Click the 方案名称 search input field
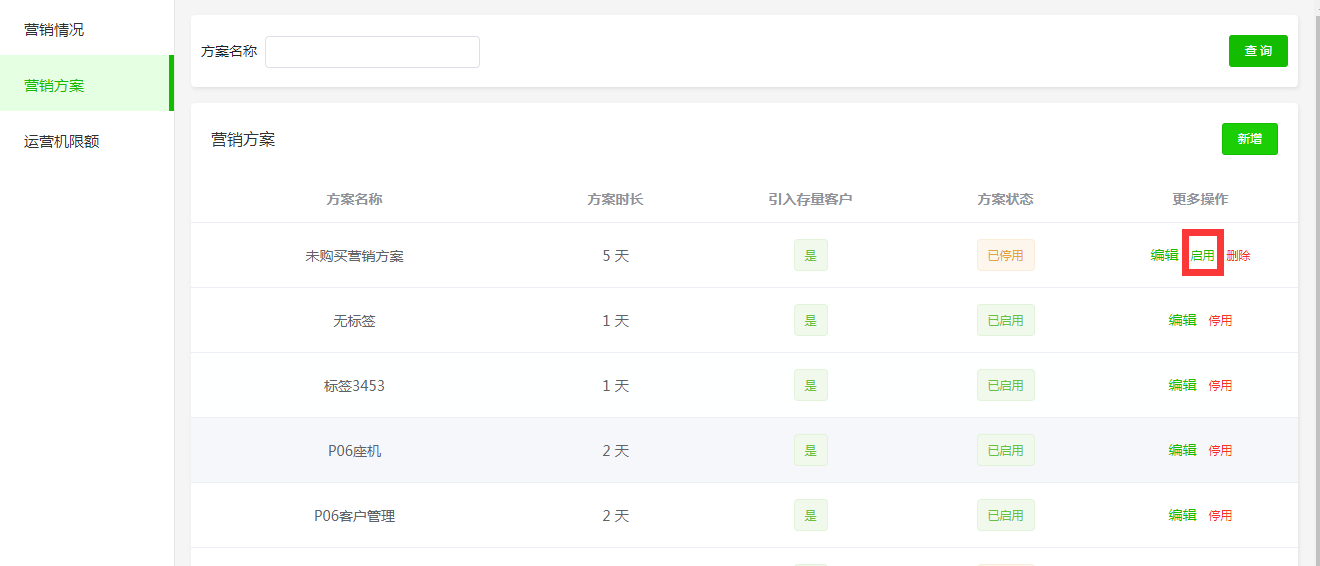Viewport: 1320px width, 566px height. tap(372, 52)
